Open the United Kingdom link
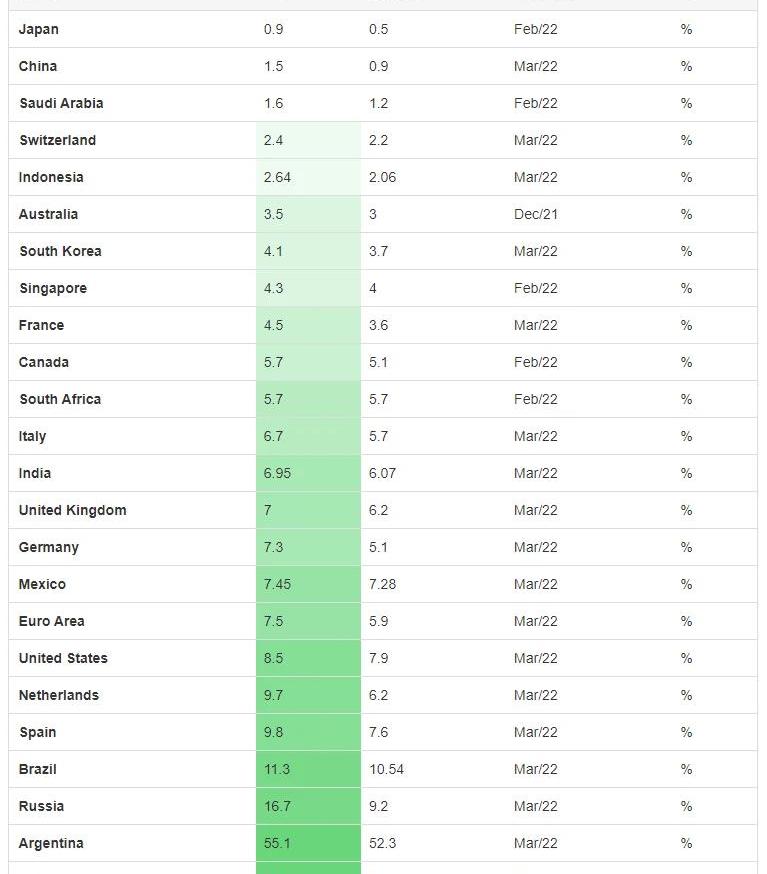 pyautogui.click(x=72, y=511)
